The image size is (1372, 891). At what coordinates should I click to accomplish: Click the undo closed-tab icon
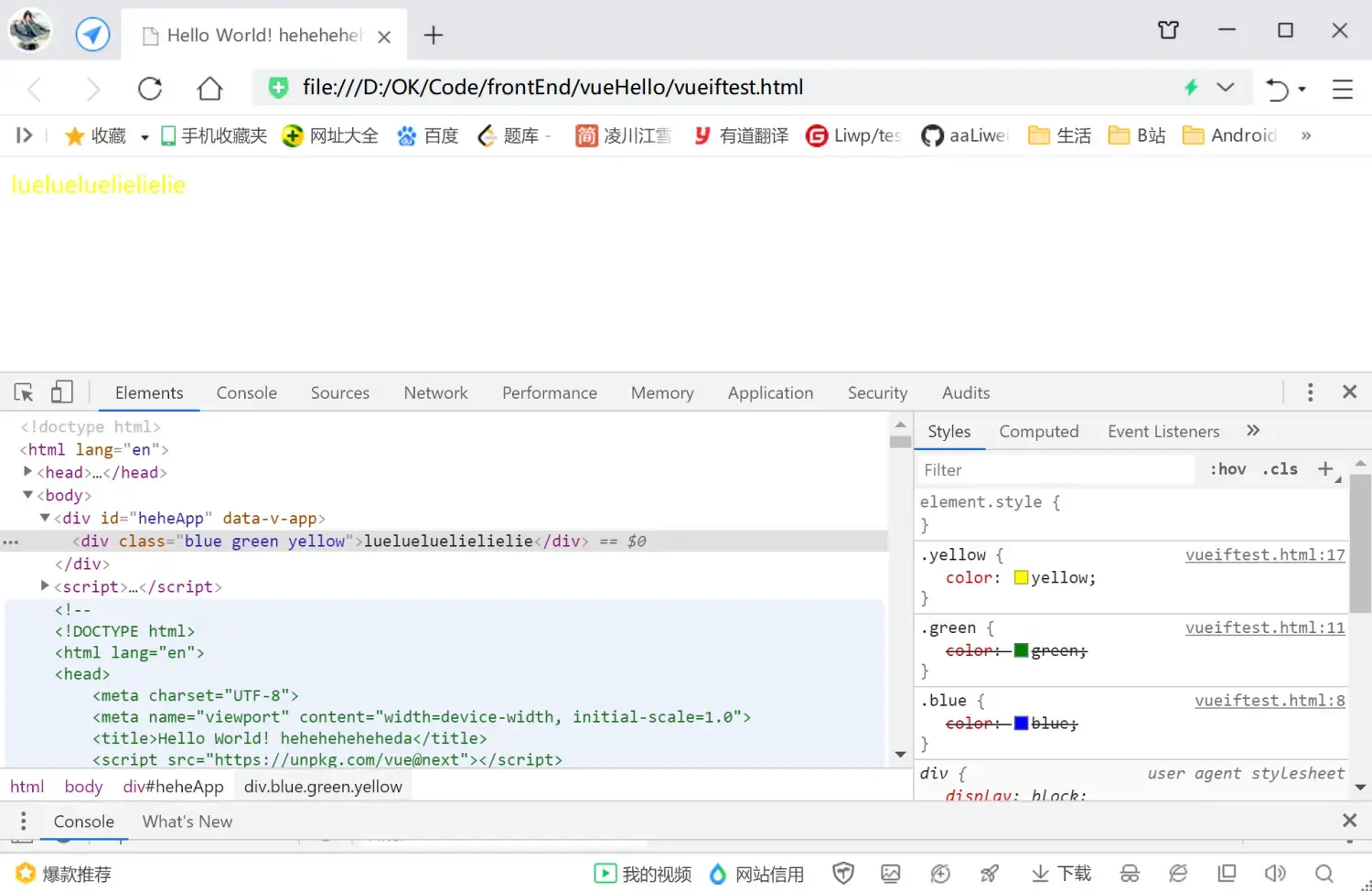[1277, 89]
